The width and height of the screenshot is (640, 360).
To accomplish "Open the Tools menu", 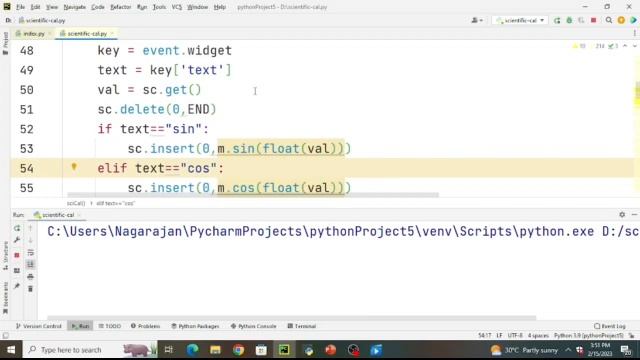I will 159,7.
